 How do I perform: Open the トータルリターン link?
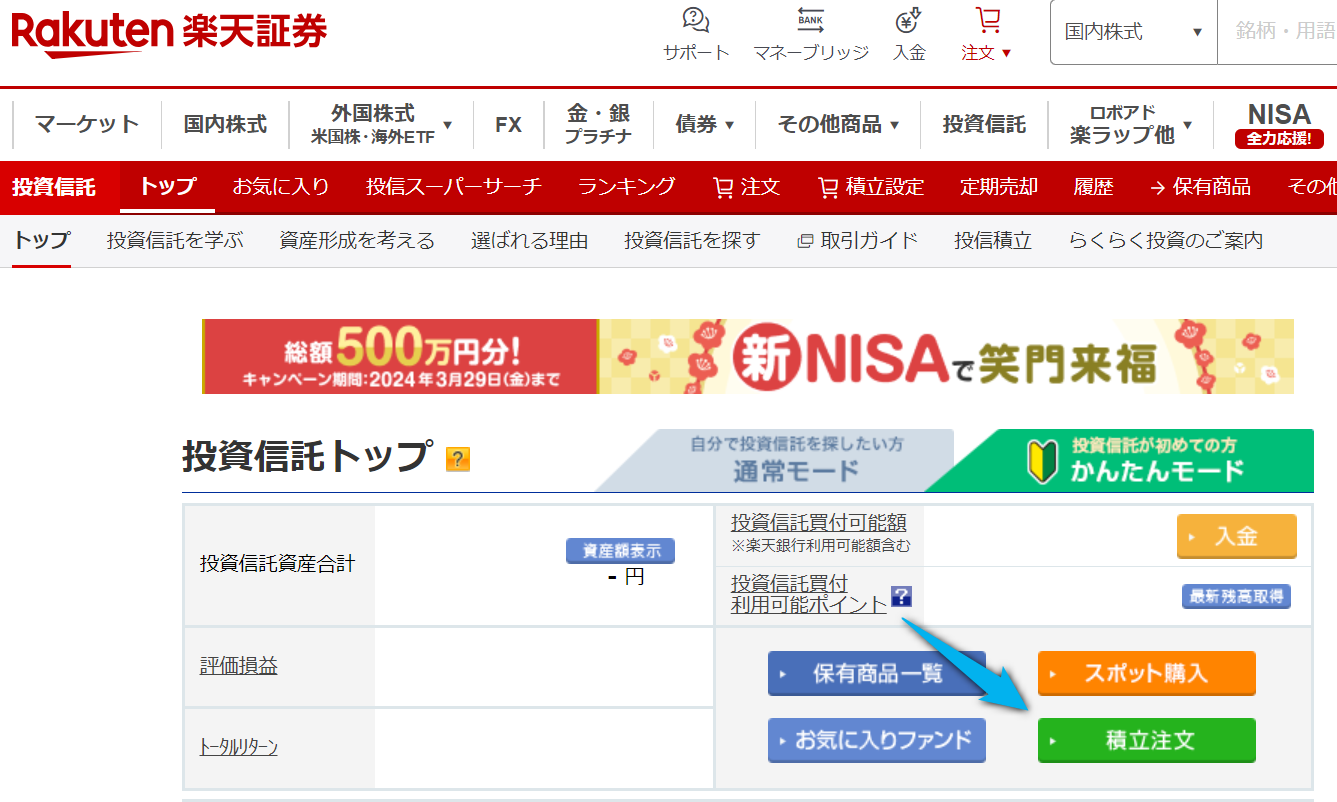pos(238,747)
